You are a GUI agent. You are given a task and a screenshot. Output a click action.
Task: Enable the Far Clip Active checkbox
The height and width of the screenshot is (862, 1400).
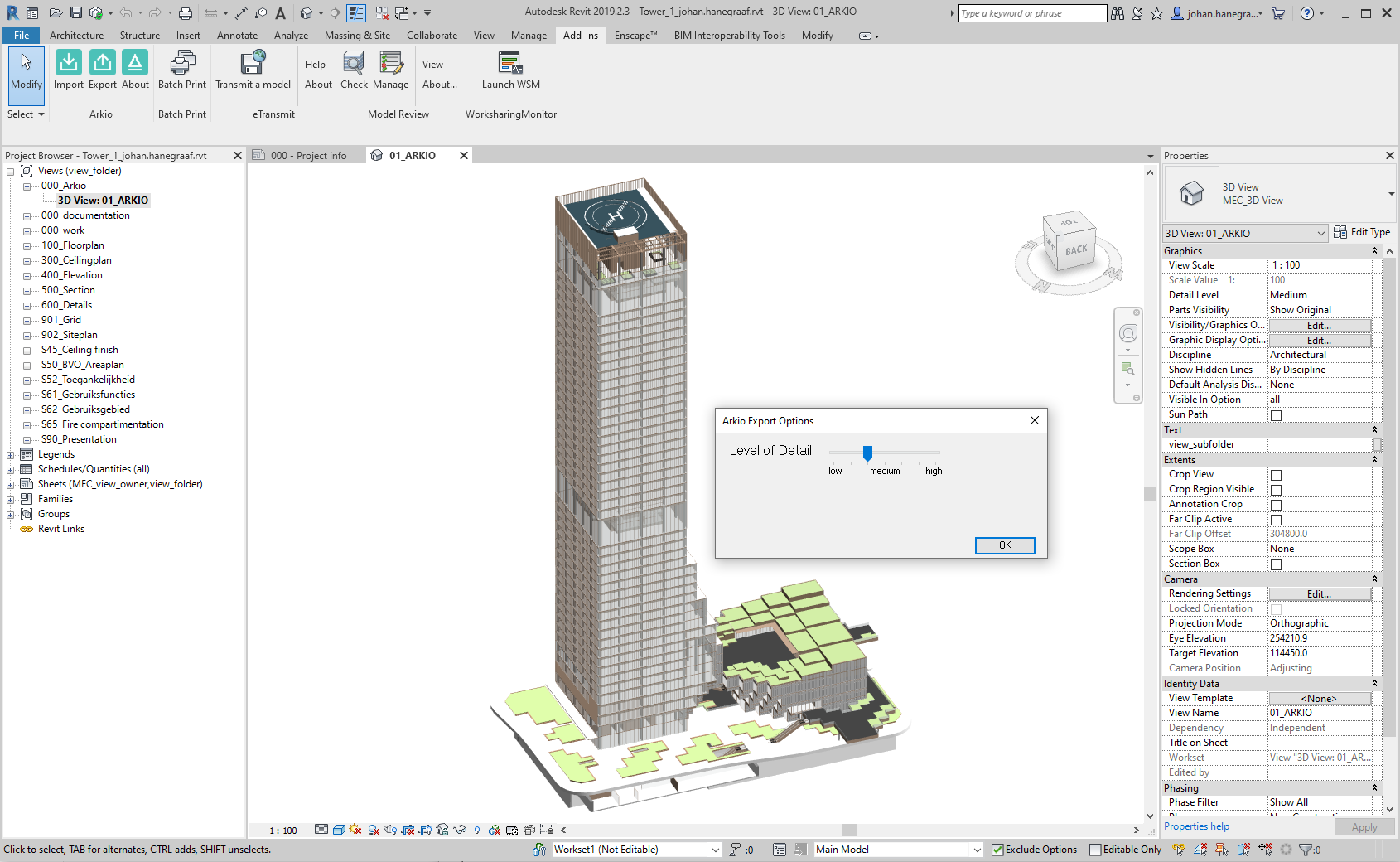coord(1276,520)
